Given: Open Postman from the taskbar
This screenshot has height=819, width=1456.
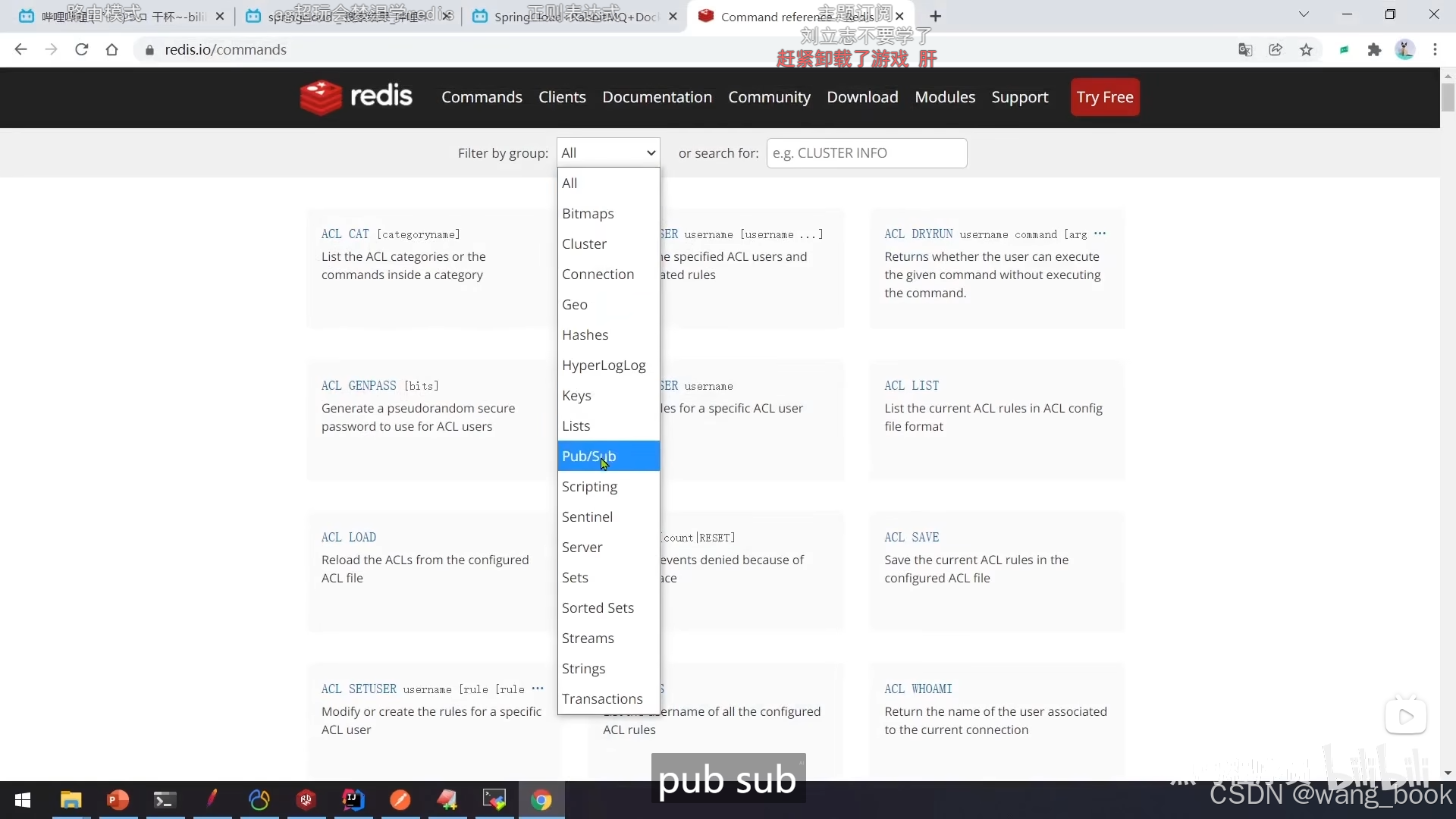Looking at the screenshot, I should [x=400, y=800].
